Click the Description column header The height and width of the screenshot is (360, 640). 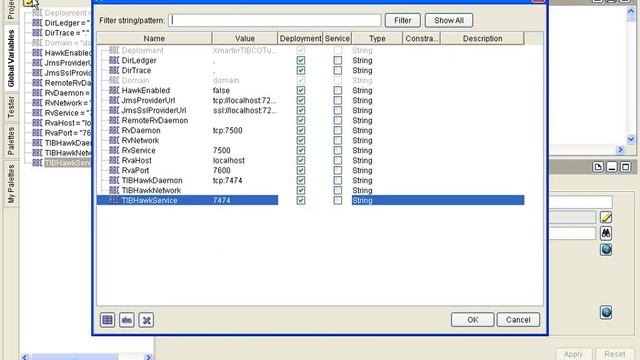pos(482,38)
